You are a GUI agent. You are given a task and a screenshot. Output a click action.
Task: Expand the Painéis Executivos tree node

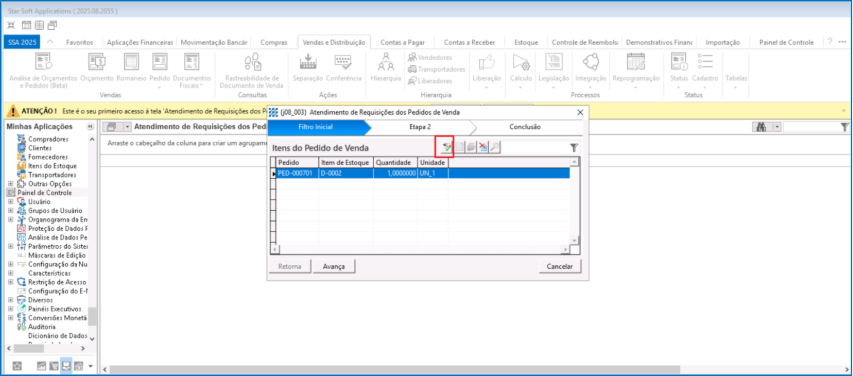click(10, 309)
